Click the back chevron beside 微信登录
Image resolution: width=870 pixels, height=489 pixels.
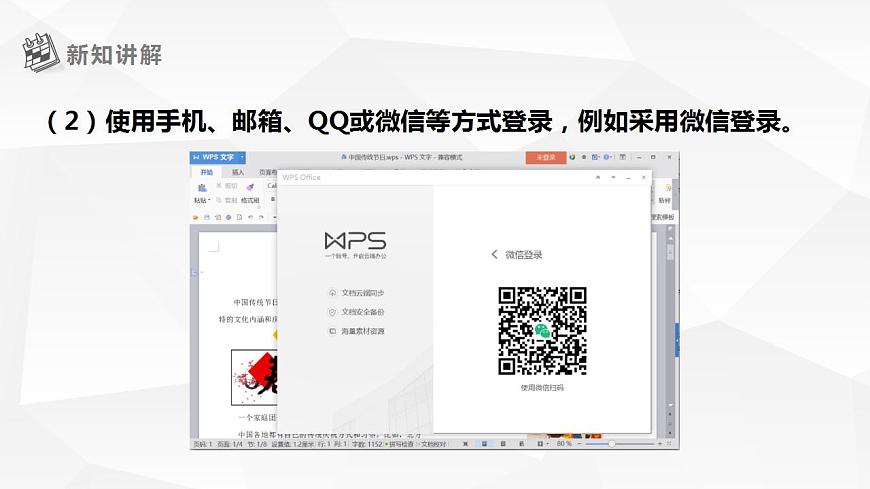(494, 254)
